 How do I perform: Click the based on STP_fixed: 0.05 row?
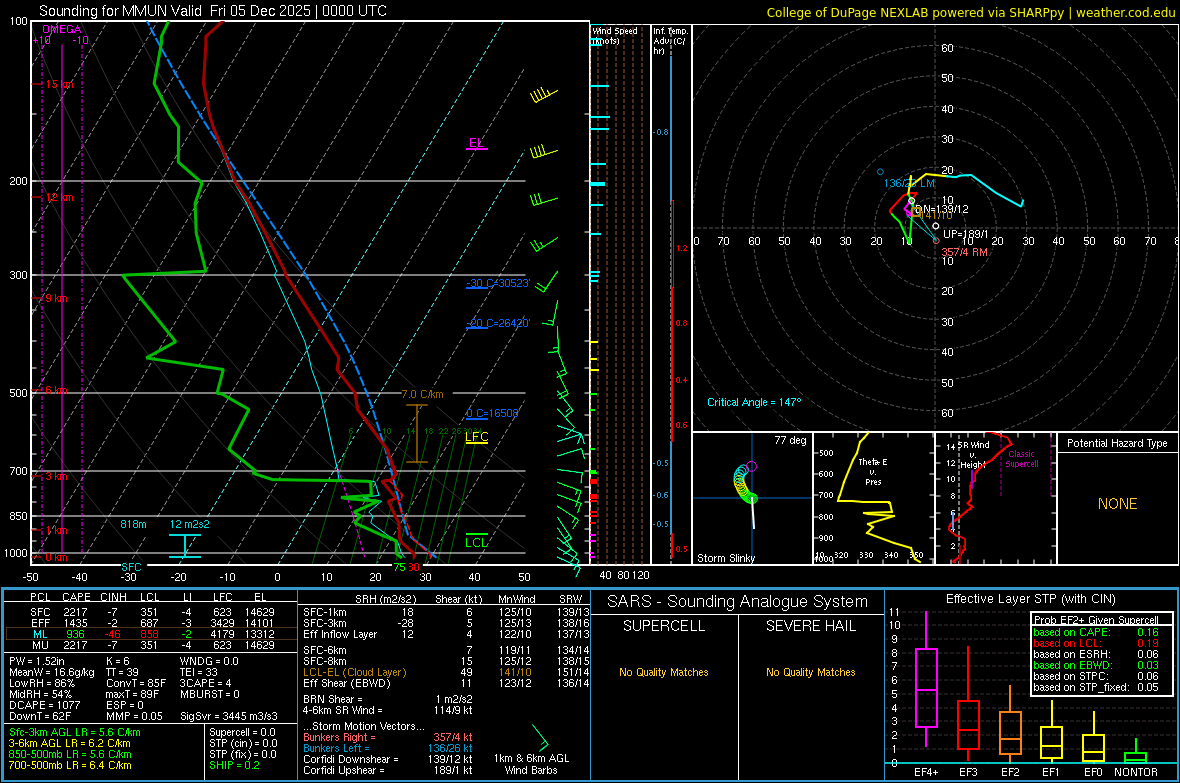tap(1096, 687)
